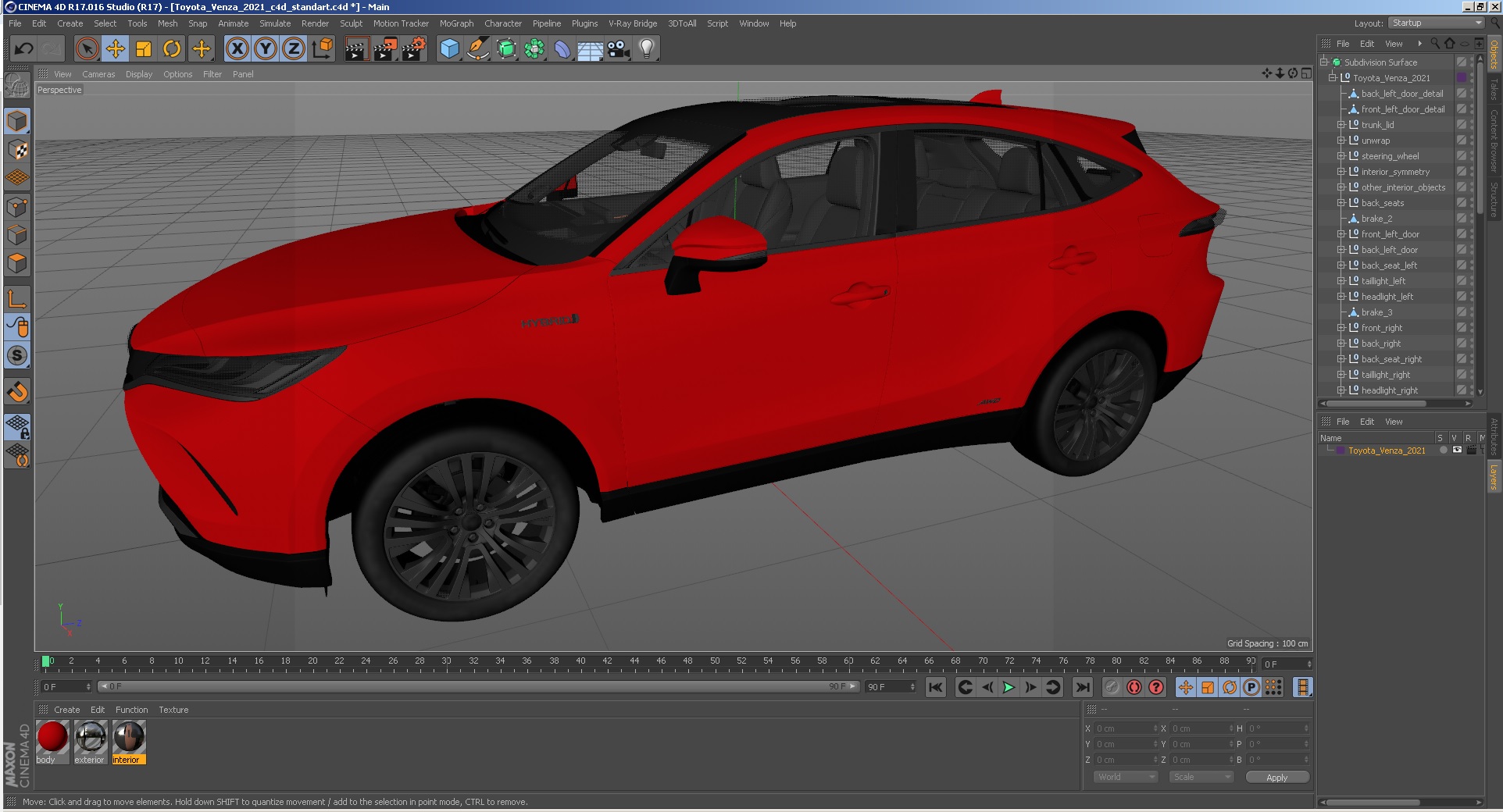Toggle visibility dots for trunk_lid object

point(1472,125)
